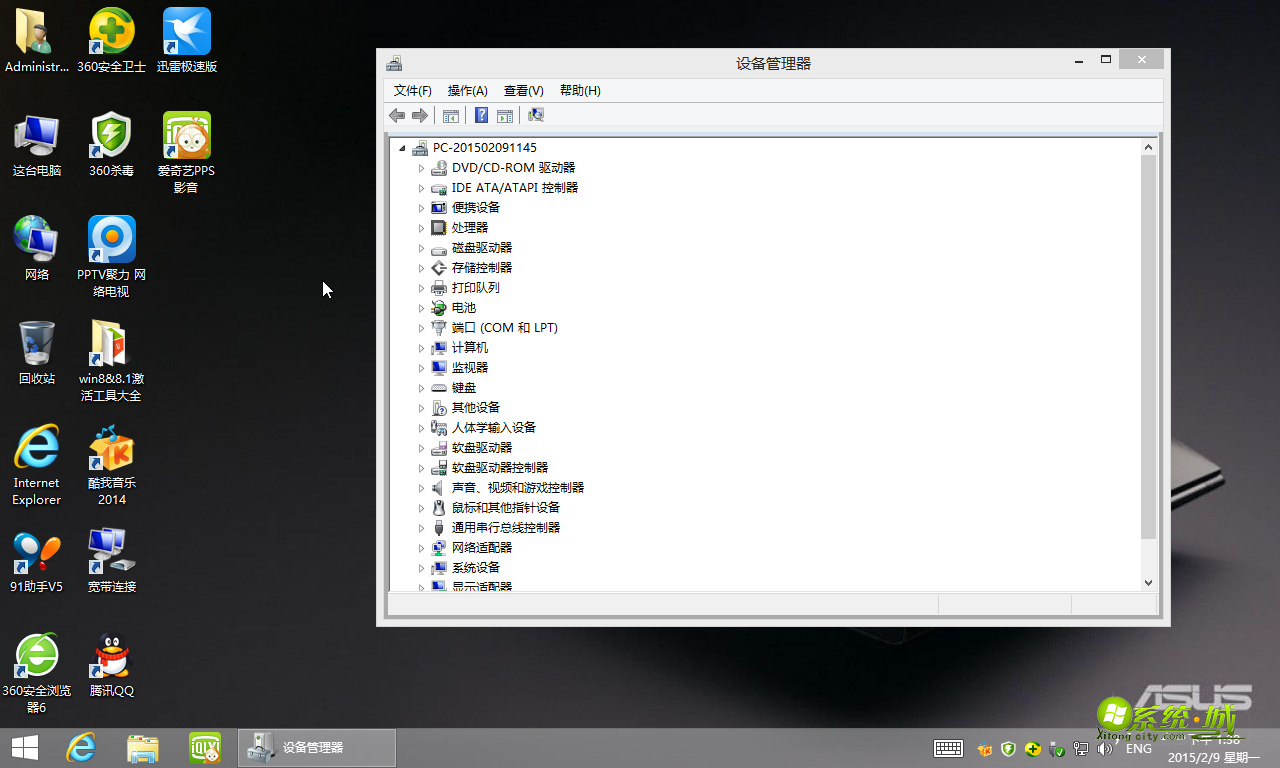Click the USB device tray icon
The image size is (1280, 768).
pyautogui.click(x=1056, y=748)
